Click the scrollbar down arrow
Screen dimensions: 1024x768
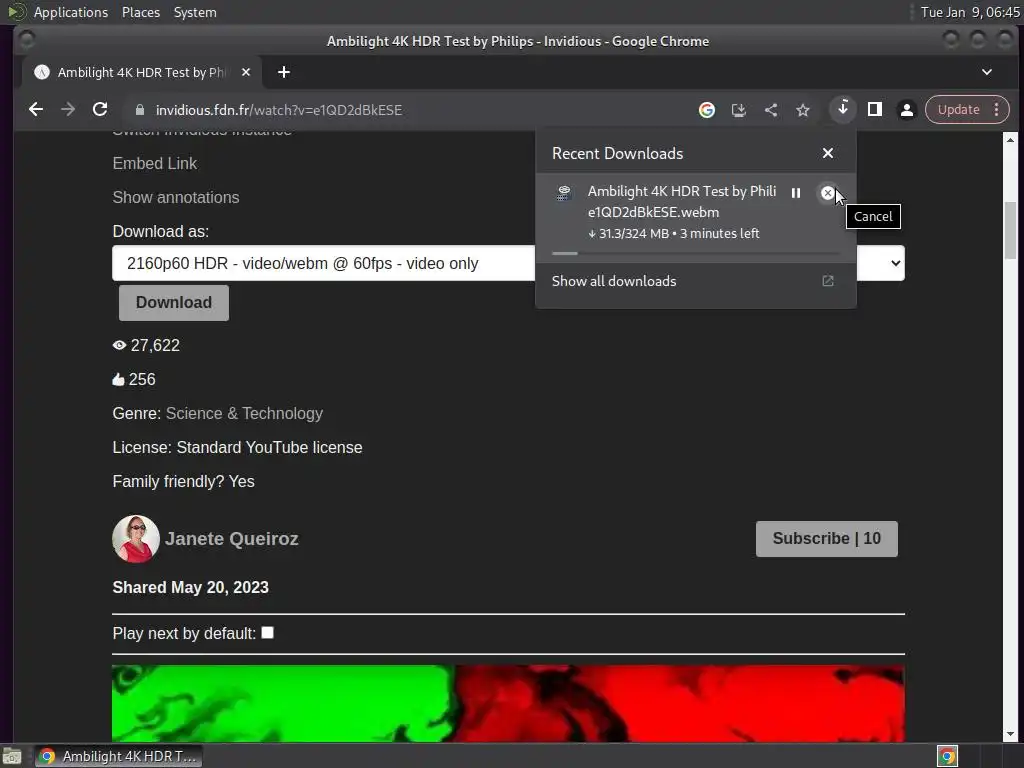tap(1010, 734)
